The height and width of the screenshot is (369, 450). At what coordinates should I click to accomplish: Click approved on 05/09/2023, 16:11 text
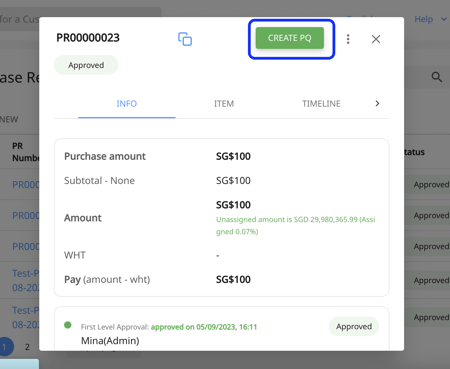204,327
